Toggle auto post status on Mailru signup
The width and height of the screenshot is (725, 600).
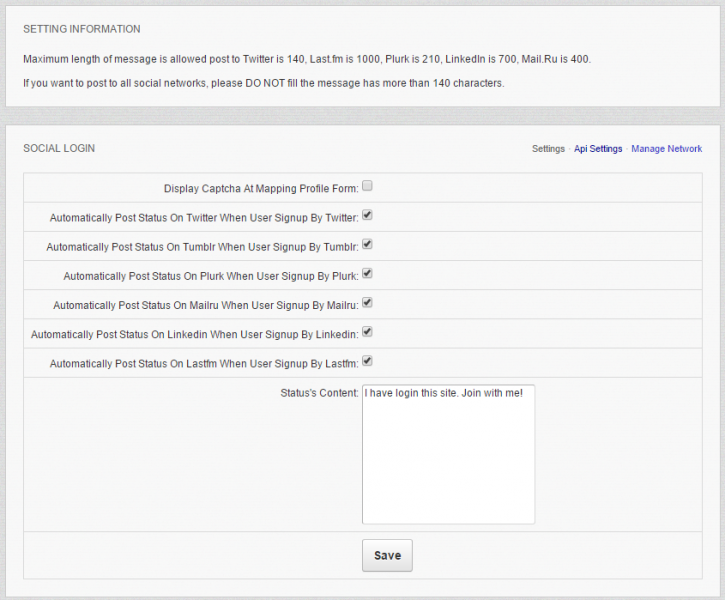pyautogui.click(x=367, y=302)
